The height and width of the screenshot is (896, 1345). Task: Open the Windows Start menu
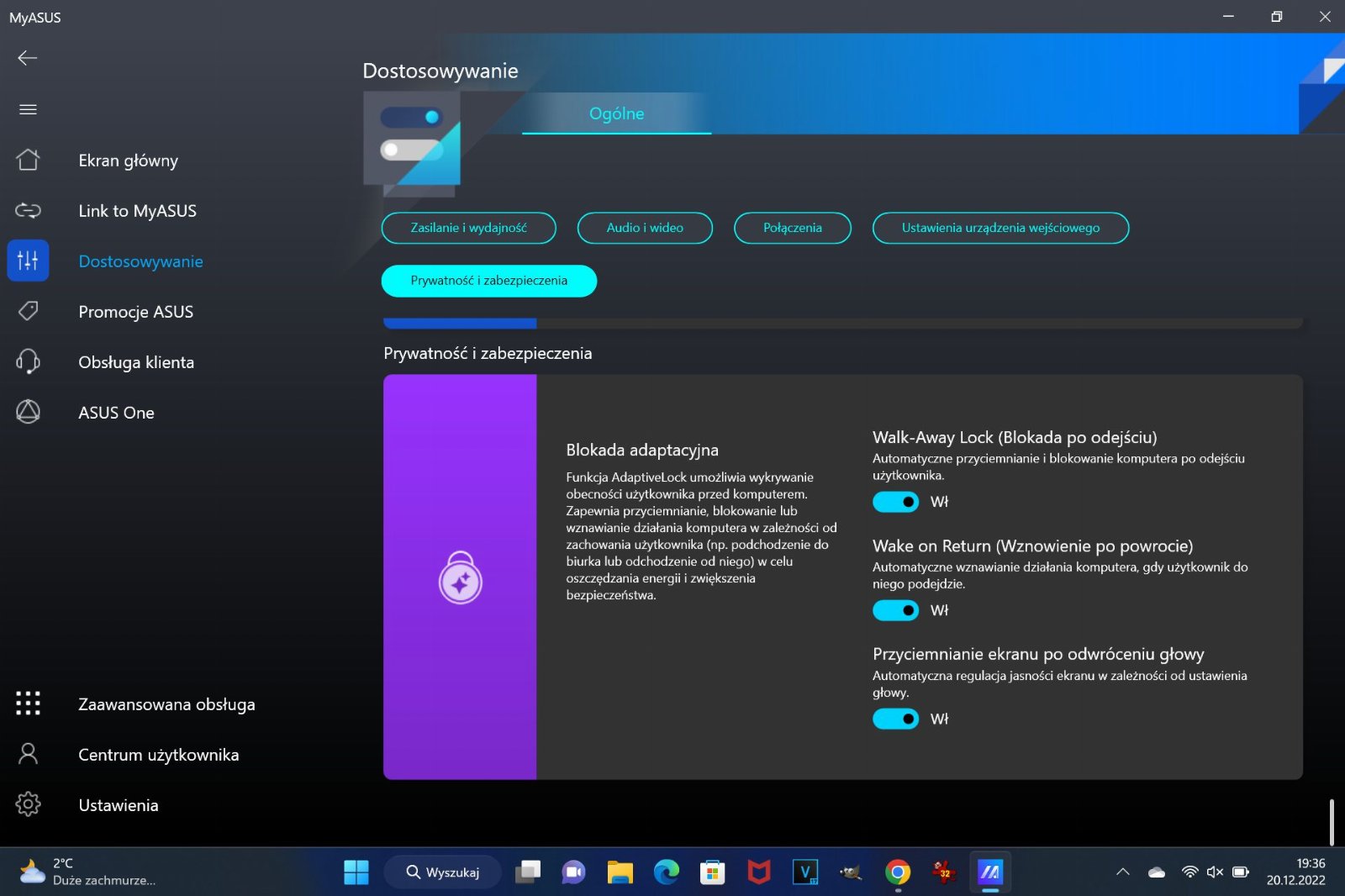pos(356,872)
